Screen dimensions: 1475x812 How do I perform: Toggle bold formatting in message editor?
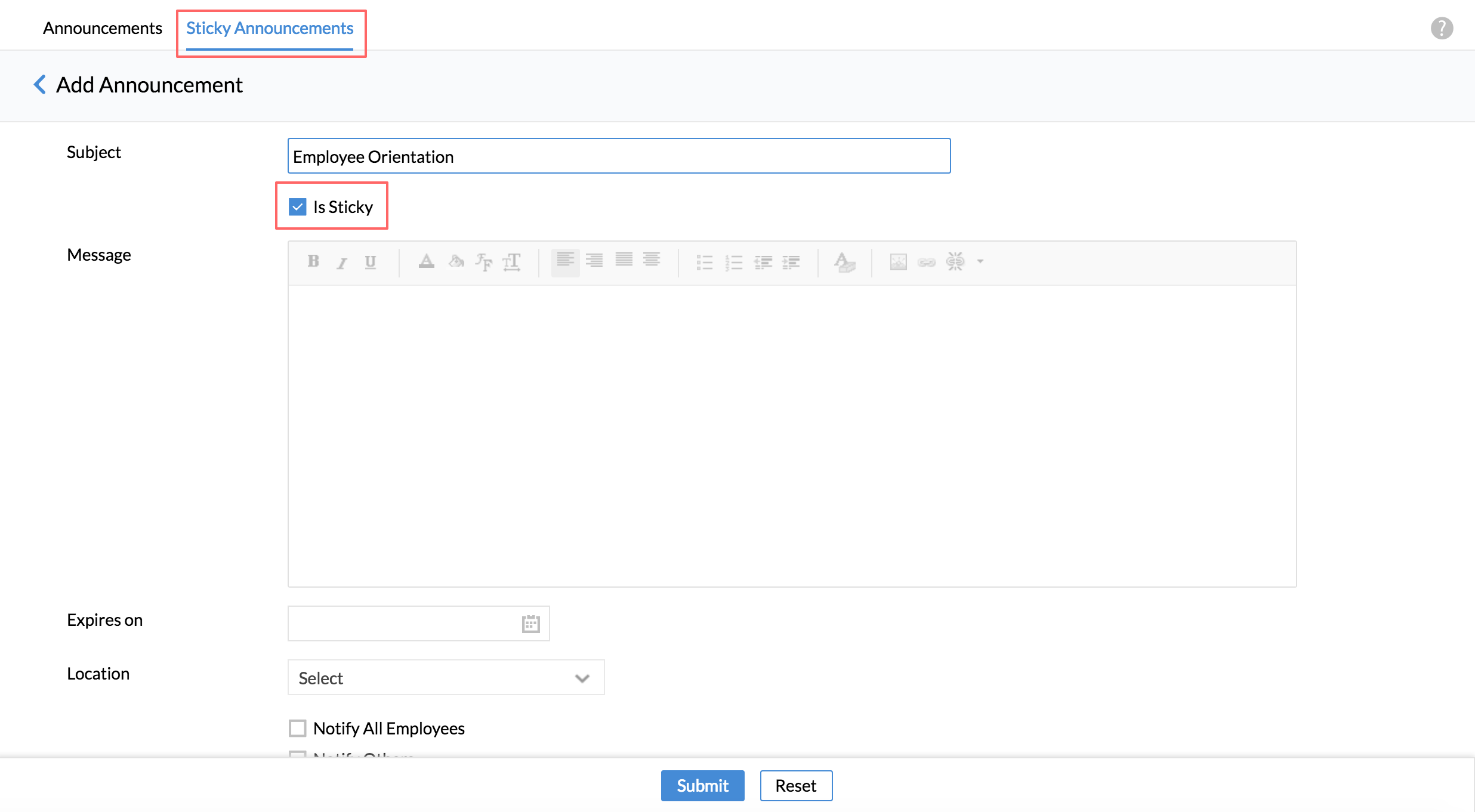pos(313,261)
